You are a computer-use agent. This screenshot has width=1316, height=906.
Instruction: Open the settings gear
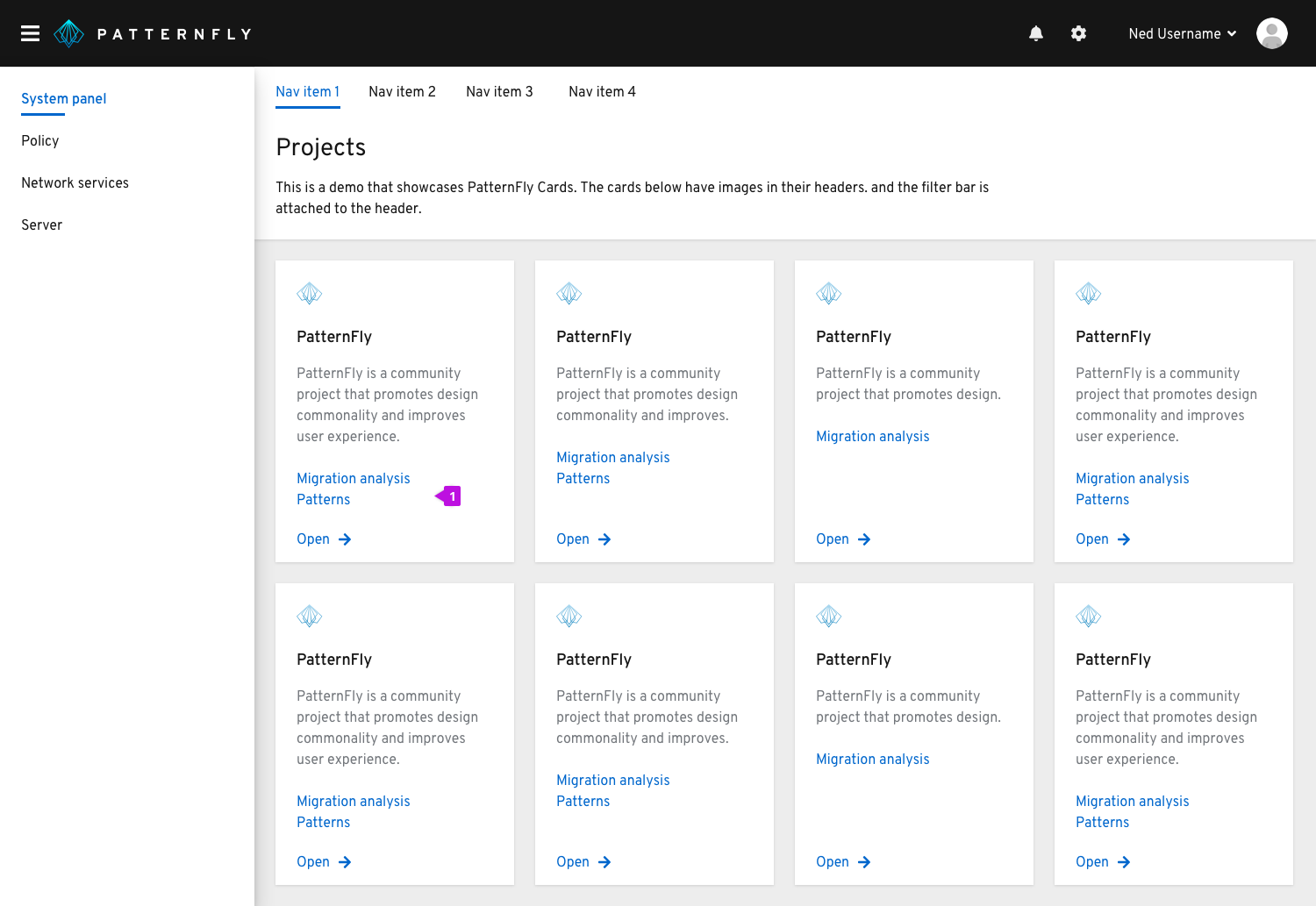pos(1079,33)
